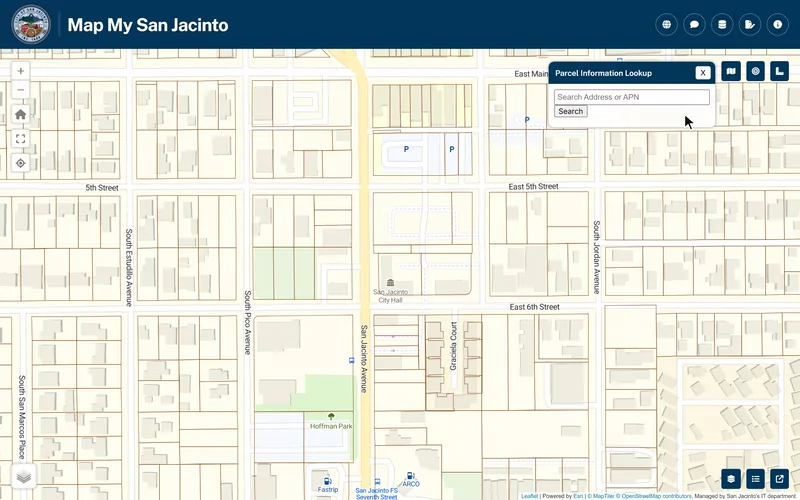Screen dimensions: 800x500
Task: Click the Map My San Jacinto title
Action: 148,24
